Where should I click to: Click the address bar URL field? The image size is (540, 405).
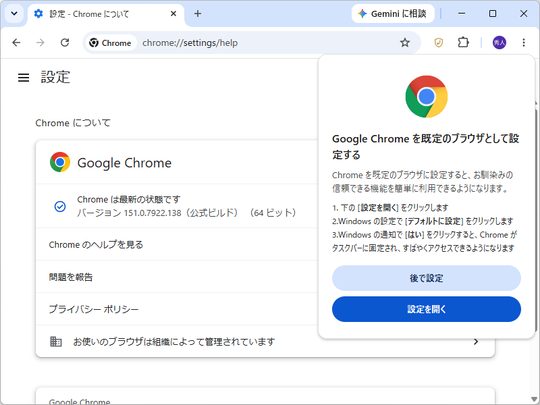tap(269, 43)
